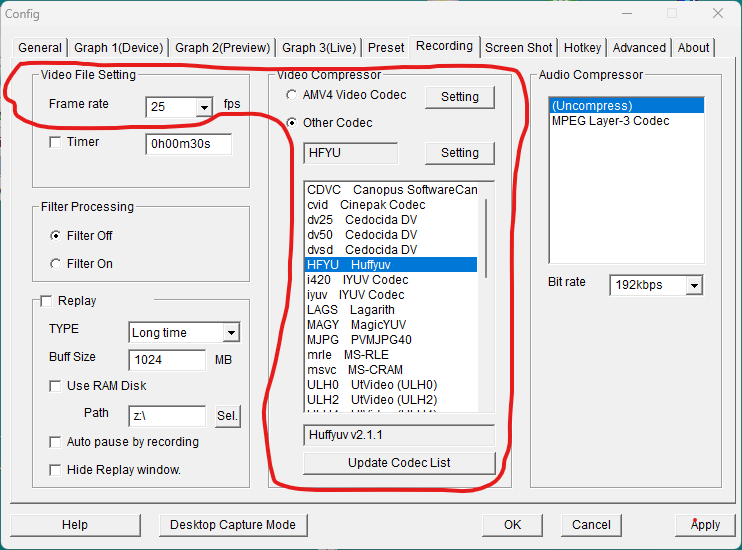Image resolution: width=742 pixels, height=550 pixels.
Task: Open AMV4 Video Codec Setting
Action: pyautogui.click(x=459, y=97)
